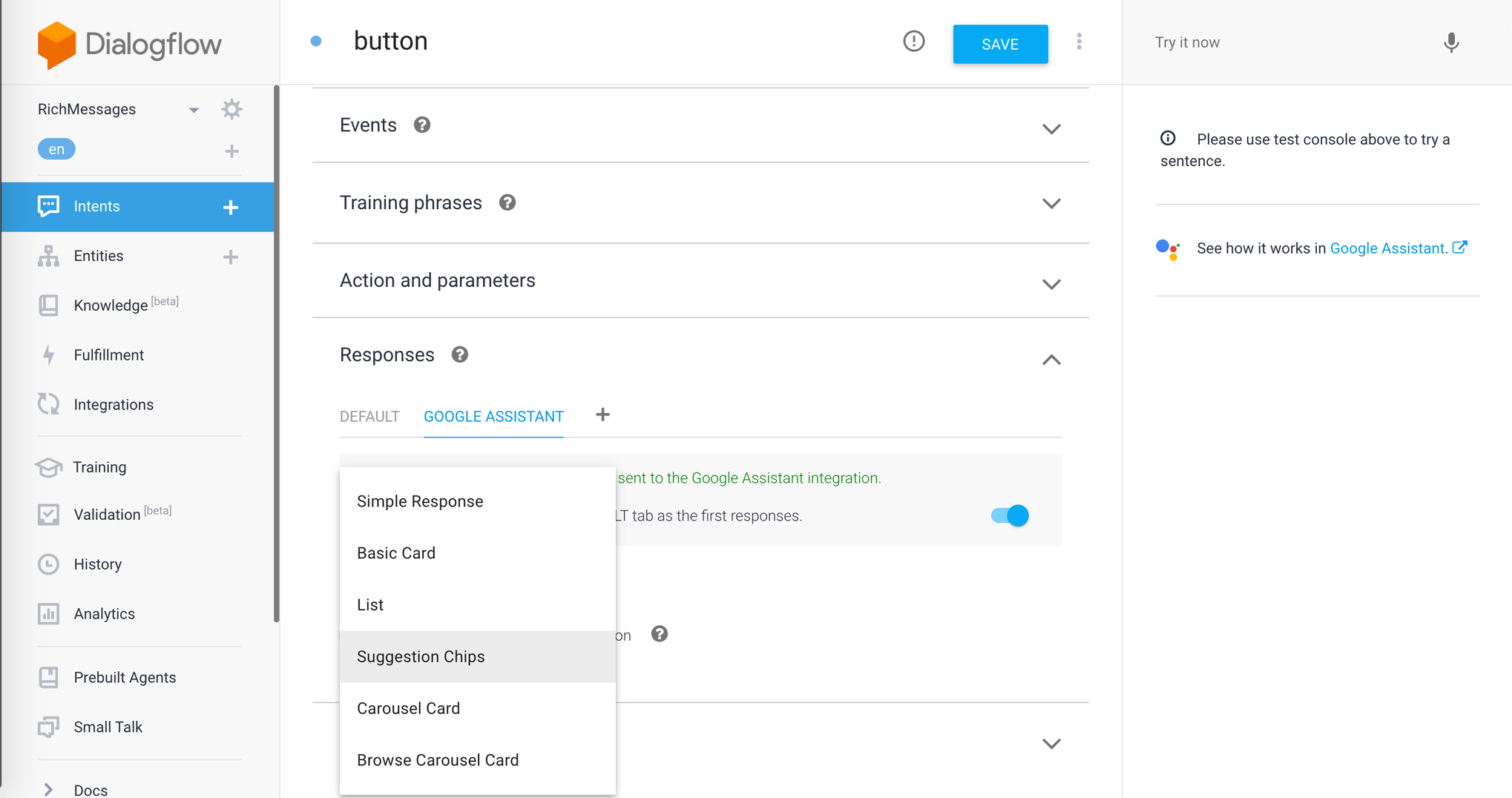Screen dimensions: 1512x798
Task: Click the plus icon to create new entity
Action: coord(231,257)
